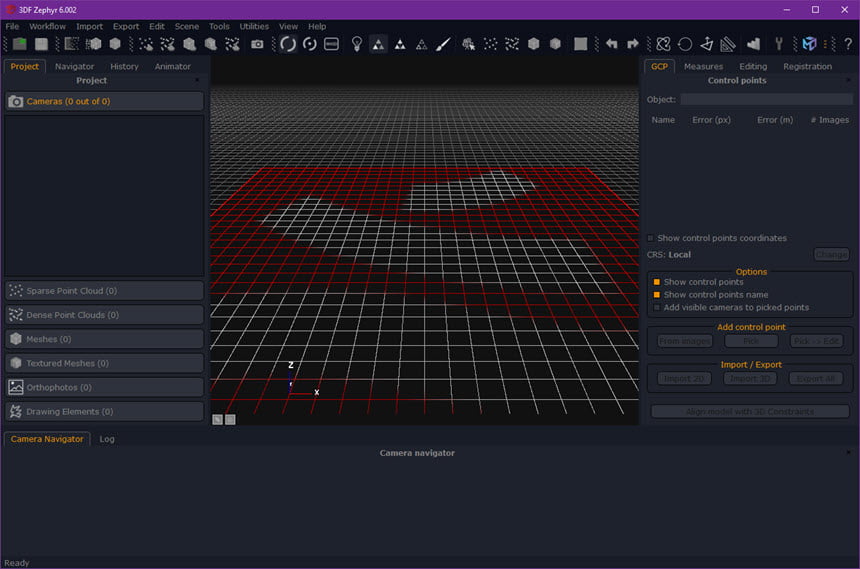
Task: Open help via the question mark icon
Action: click(848, 44)
